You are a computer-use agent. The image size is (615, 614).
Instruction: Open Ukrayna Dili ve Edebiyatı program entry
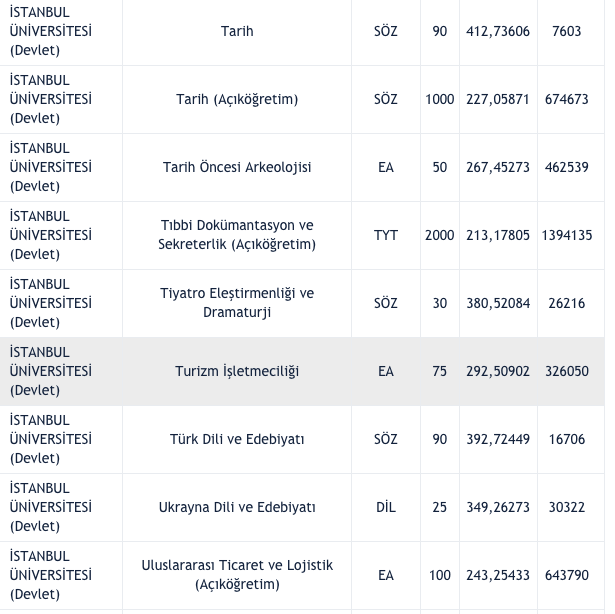[x=237, y=507]
